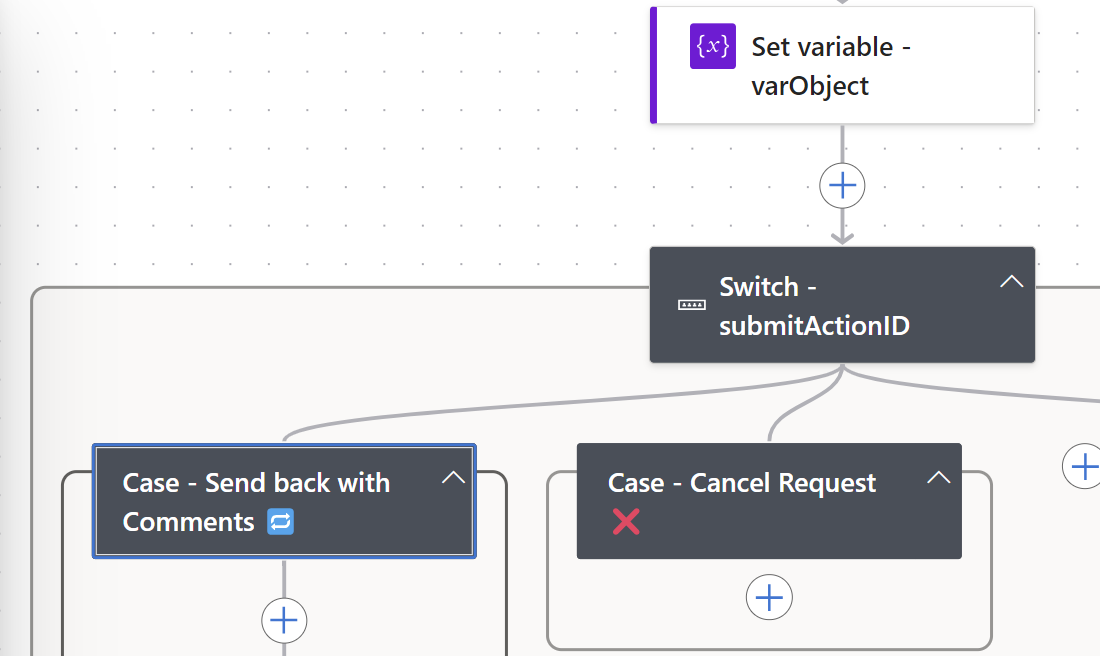Click the plus icon between Set variable and Switch

click(842, 185)
